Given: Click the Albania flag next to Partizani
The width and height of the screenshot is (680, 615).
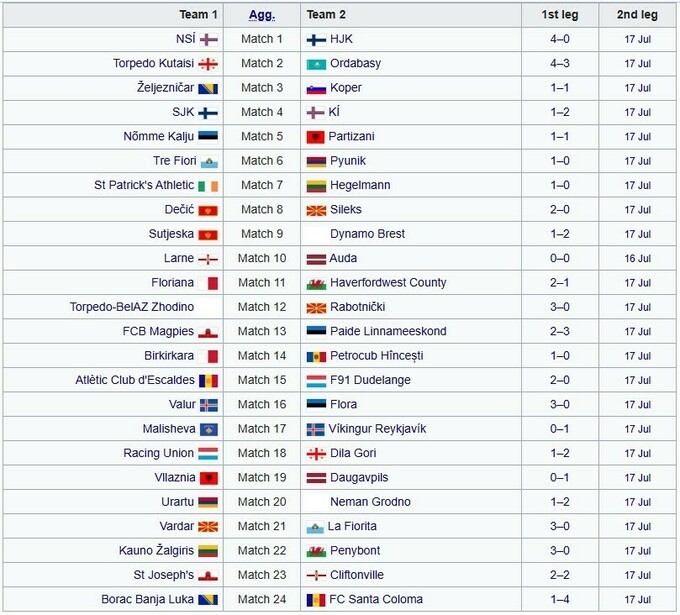Looking at the screenshot, I should coord(315,137).
